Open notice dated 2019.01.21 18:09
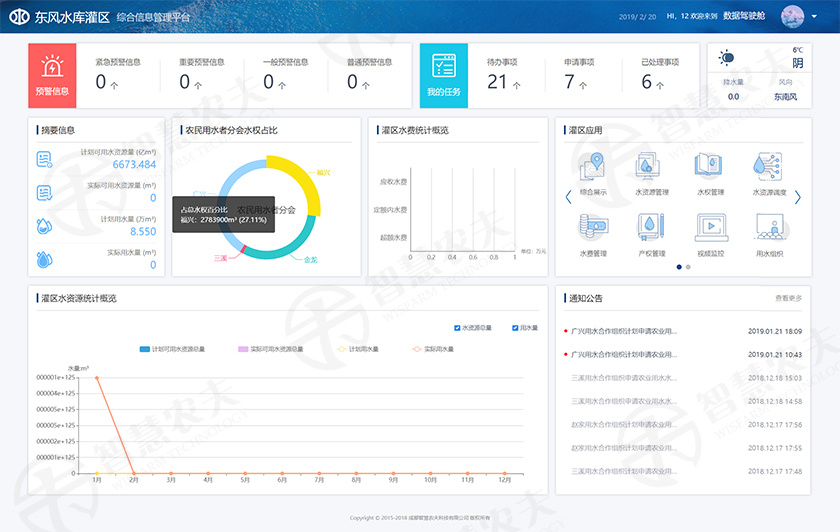 [683, 331]
